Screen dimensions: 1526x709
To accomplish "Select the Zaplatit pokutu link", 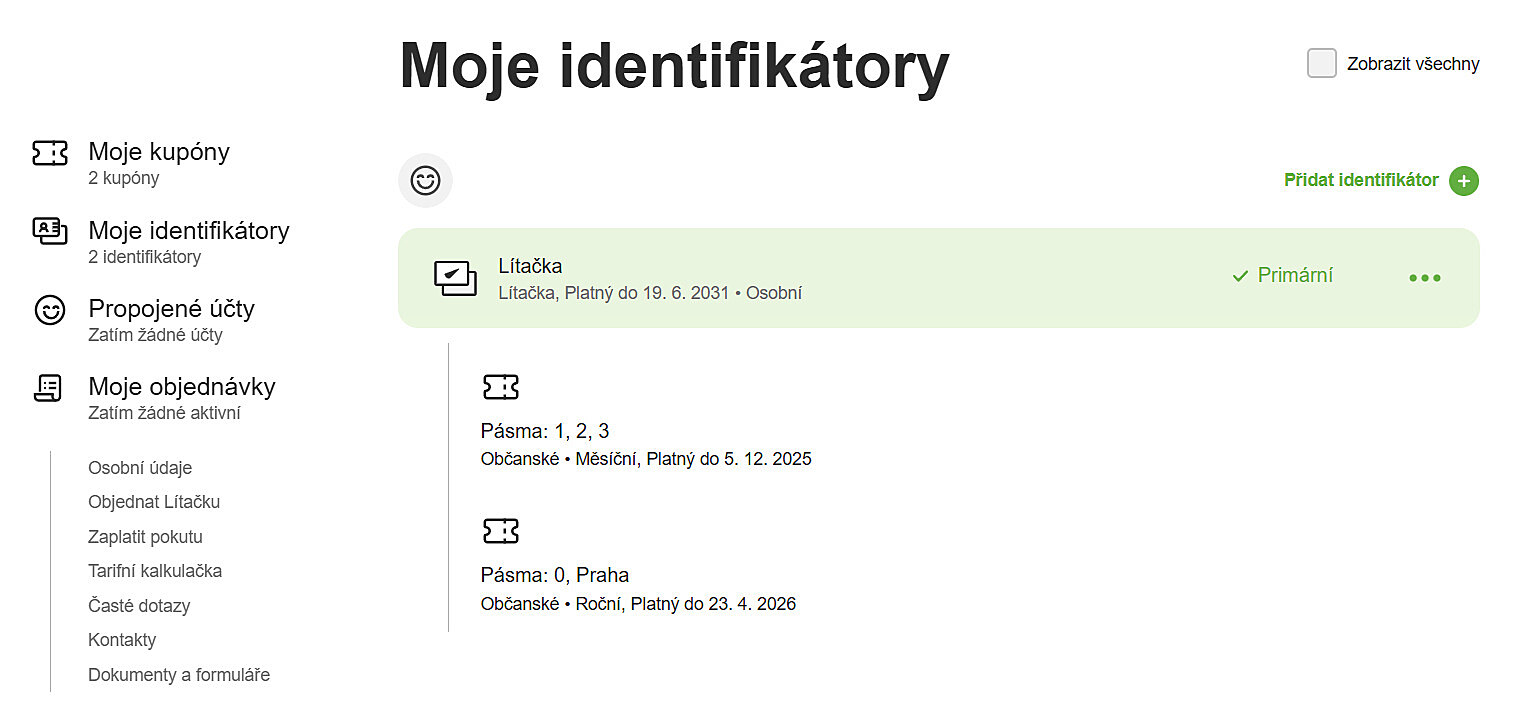I will click(x=145, y=537).
